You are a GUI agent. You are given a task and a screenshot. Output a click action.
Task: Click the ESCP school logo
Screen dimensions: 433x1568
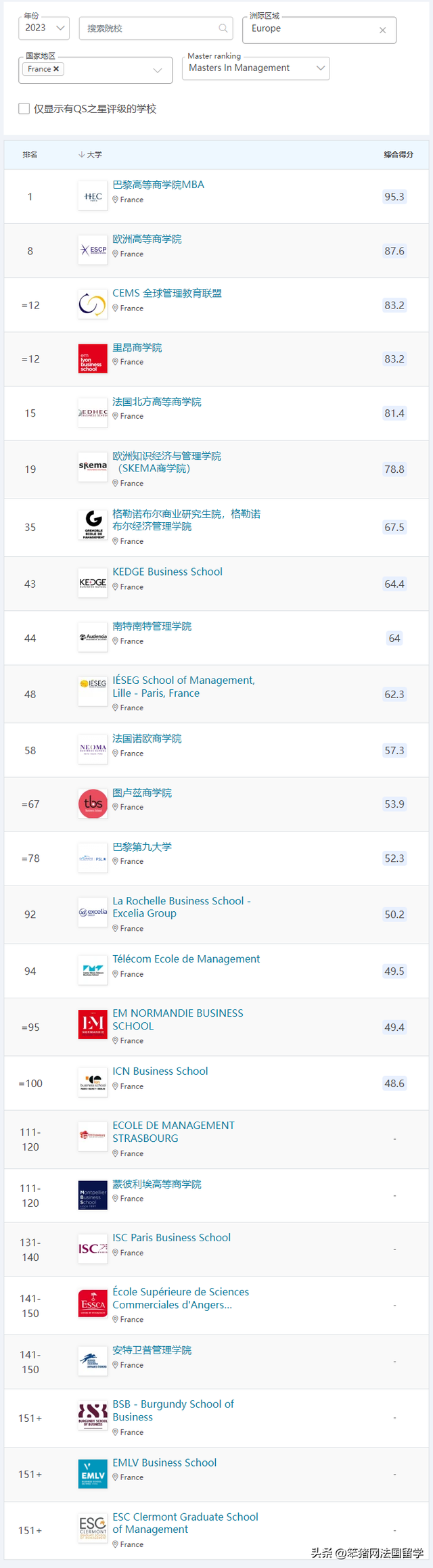(x=93, y=250)
